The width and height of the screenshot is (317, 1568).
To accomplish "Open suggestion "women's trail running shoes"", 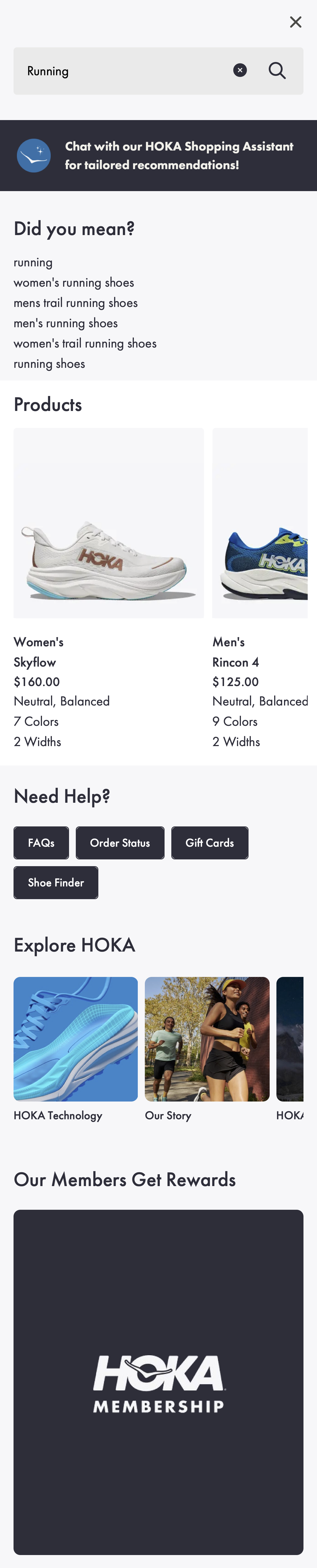I will pos(85,343).
